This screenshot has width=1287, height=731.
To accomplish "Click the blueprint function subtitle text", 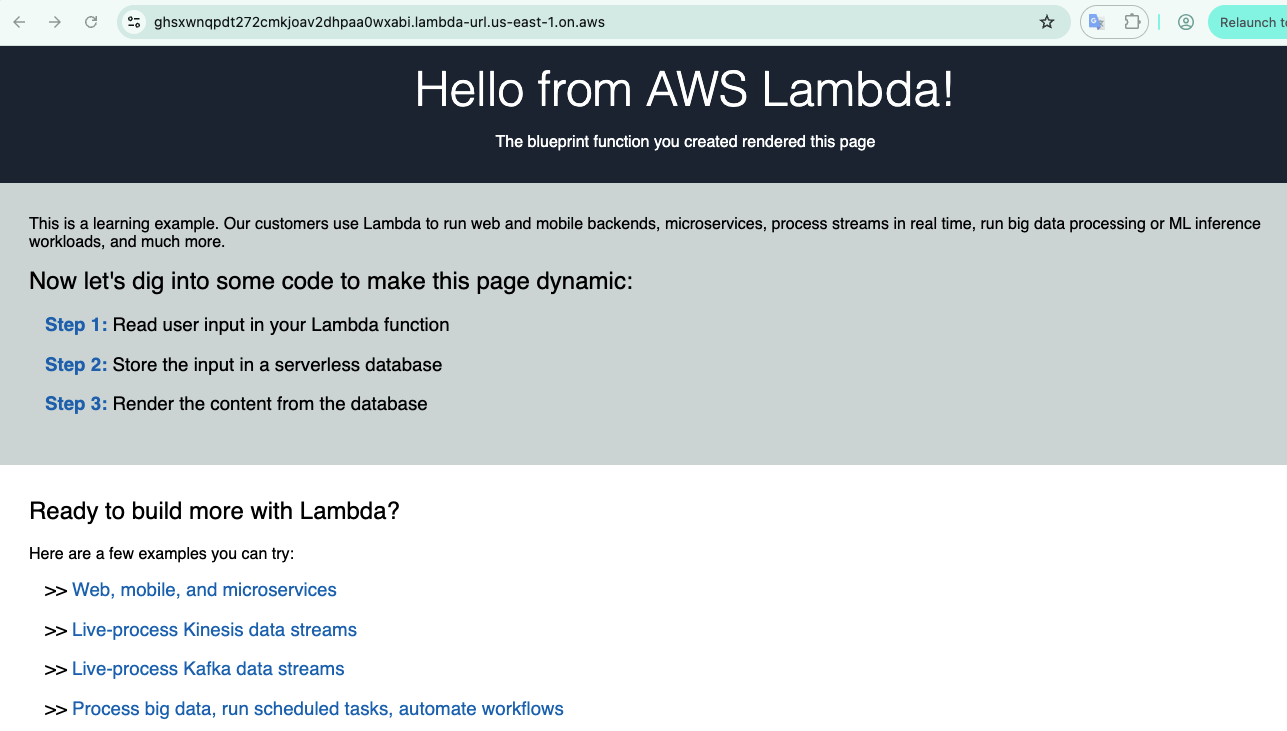I will click(685, 142).
